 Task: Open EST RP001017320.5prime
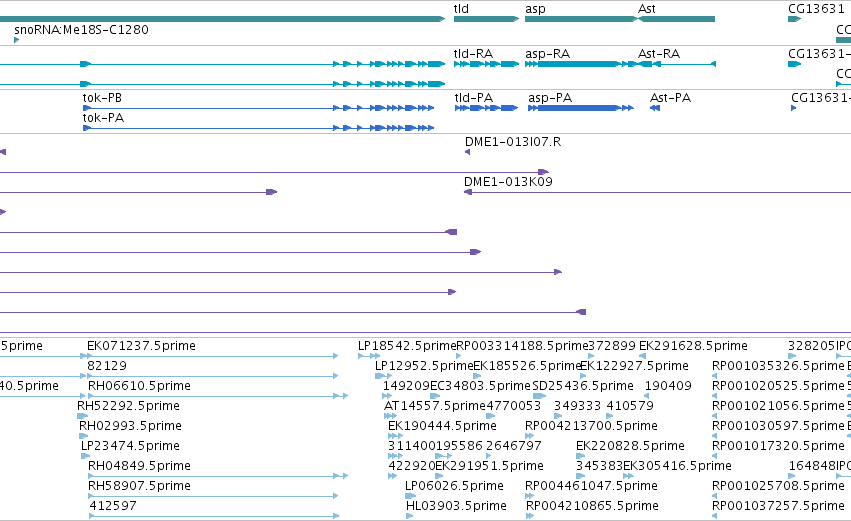pyautogui.click(x=778, y=446)
